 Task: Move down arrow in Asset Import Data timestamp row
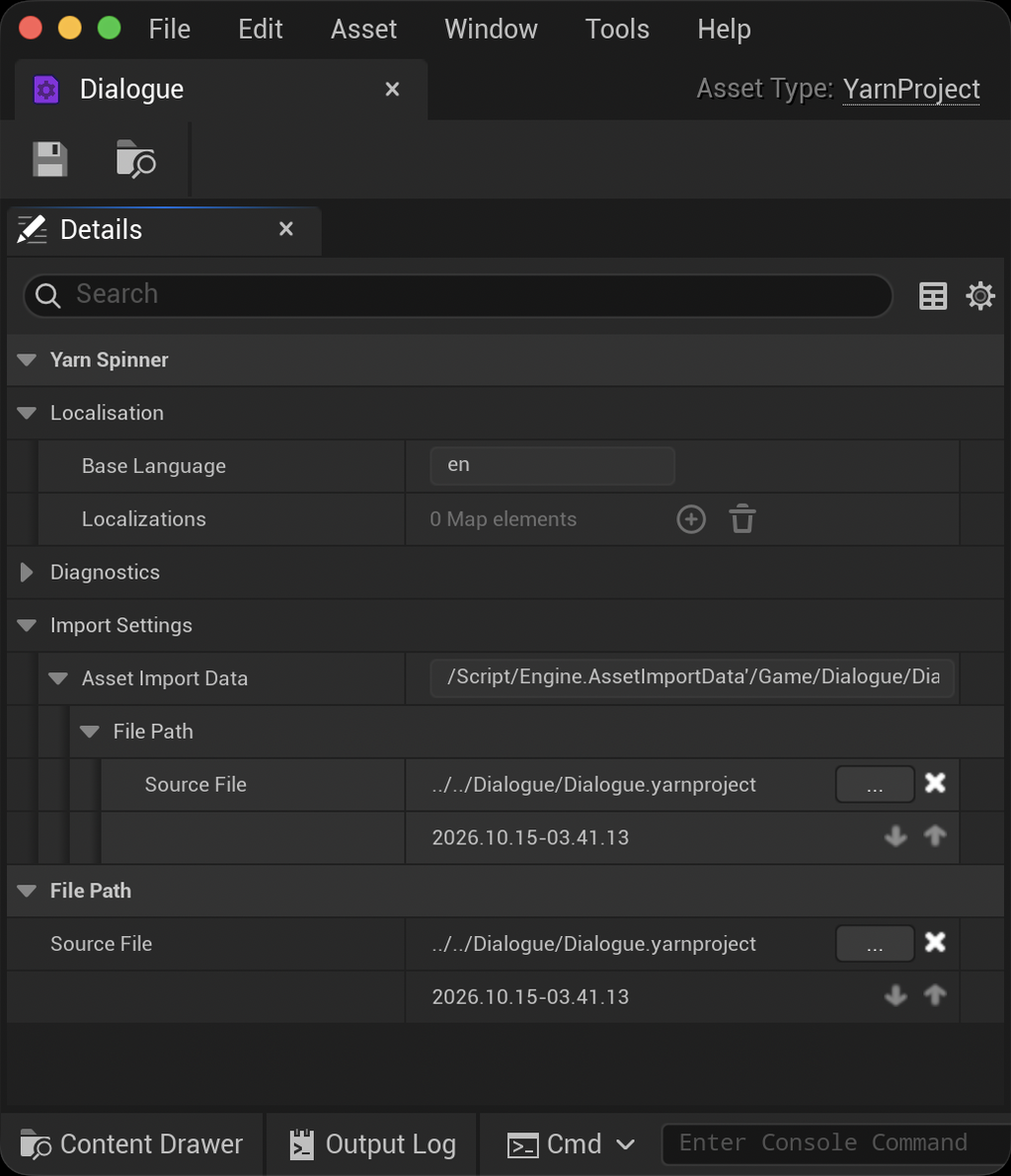[x=895, y=836]
